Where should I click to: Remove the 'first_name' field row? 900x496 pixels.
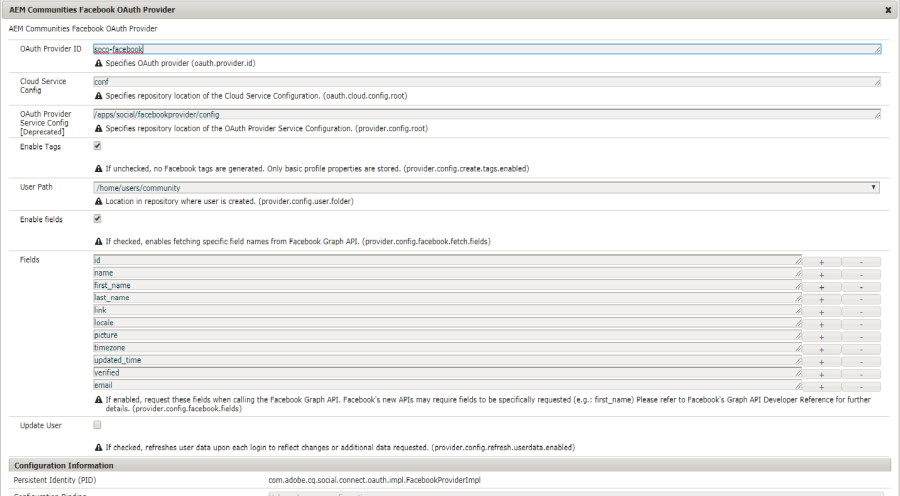point(861,287)
